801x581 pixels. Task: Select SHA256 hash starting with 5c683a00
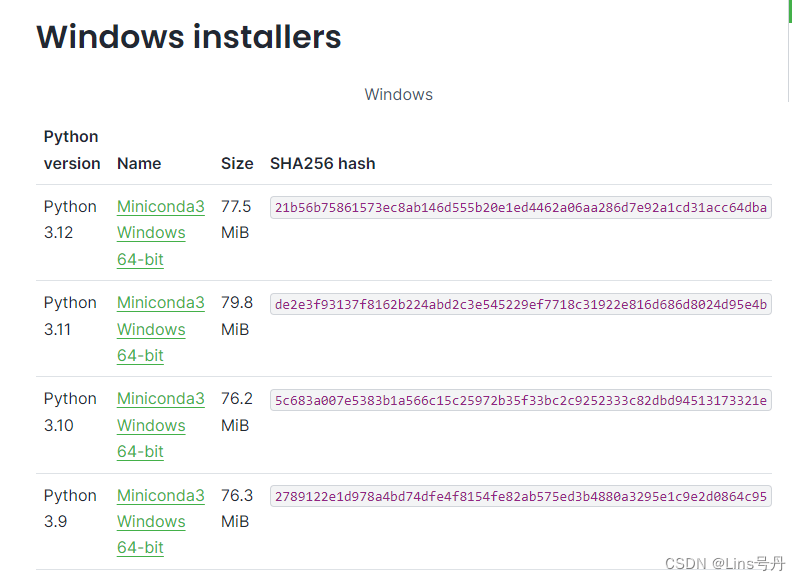pyautogui.click(x=521, y=400)
